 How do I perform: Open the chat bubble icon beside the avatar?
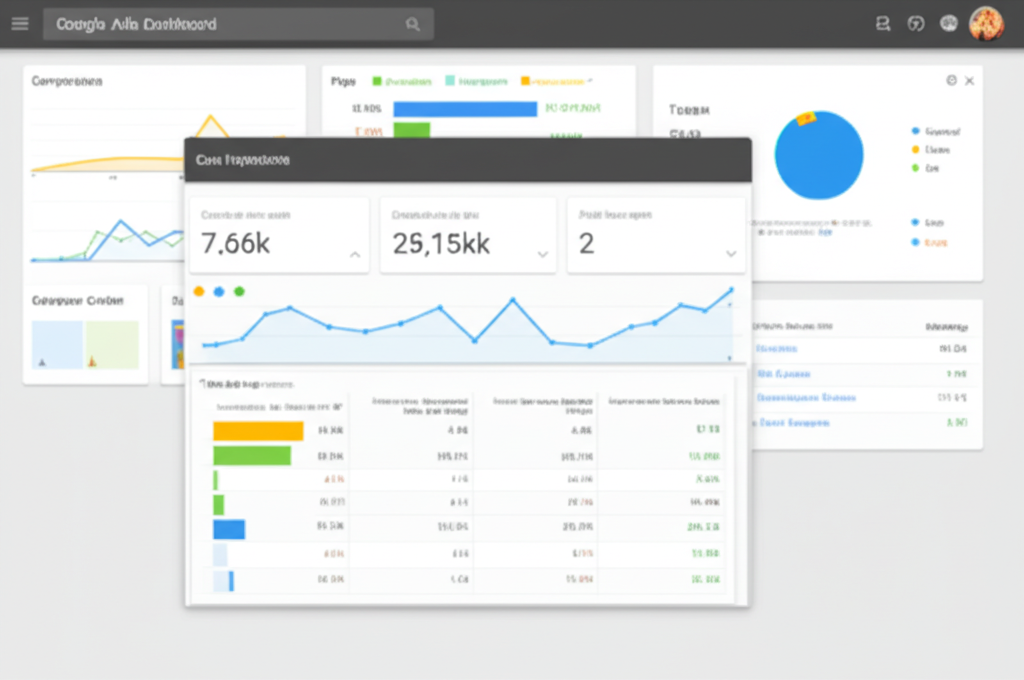[949, 24]
